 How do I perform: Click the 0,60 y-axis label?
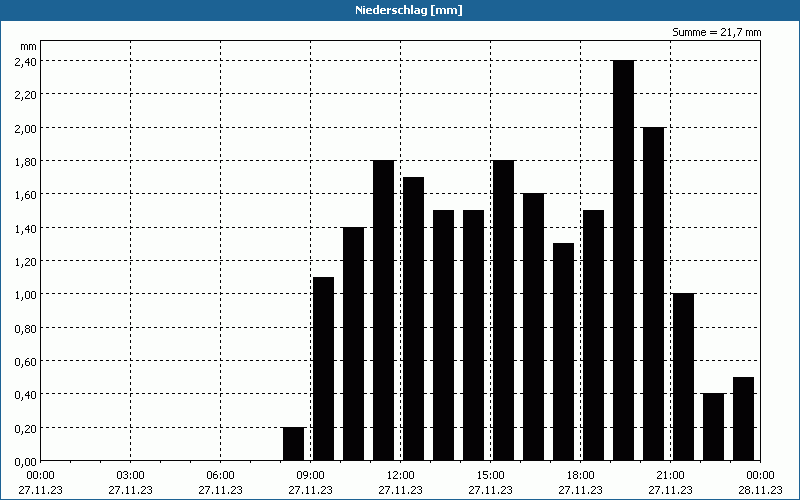25,361
